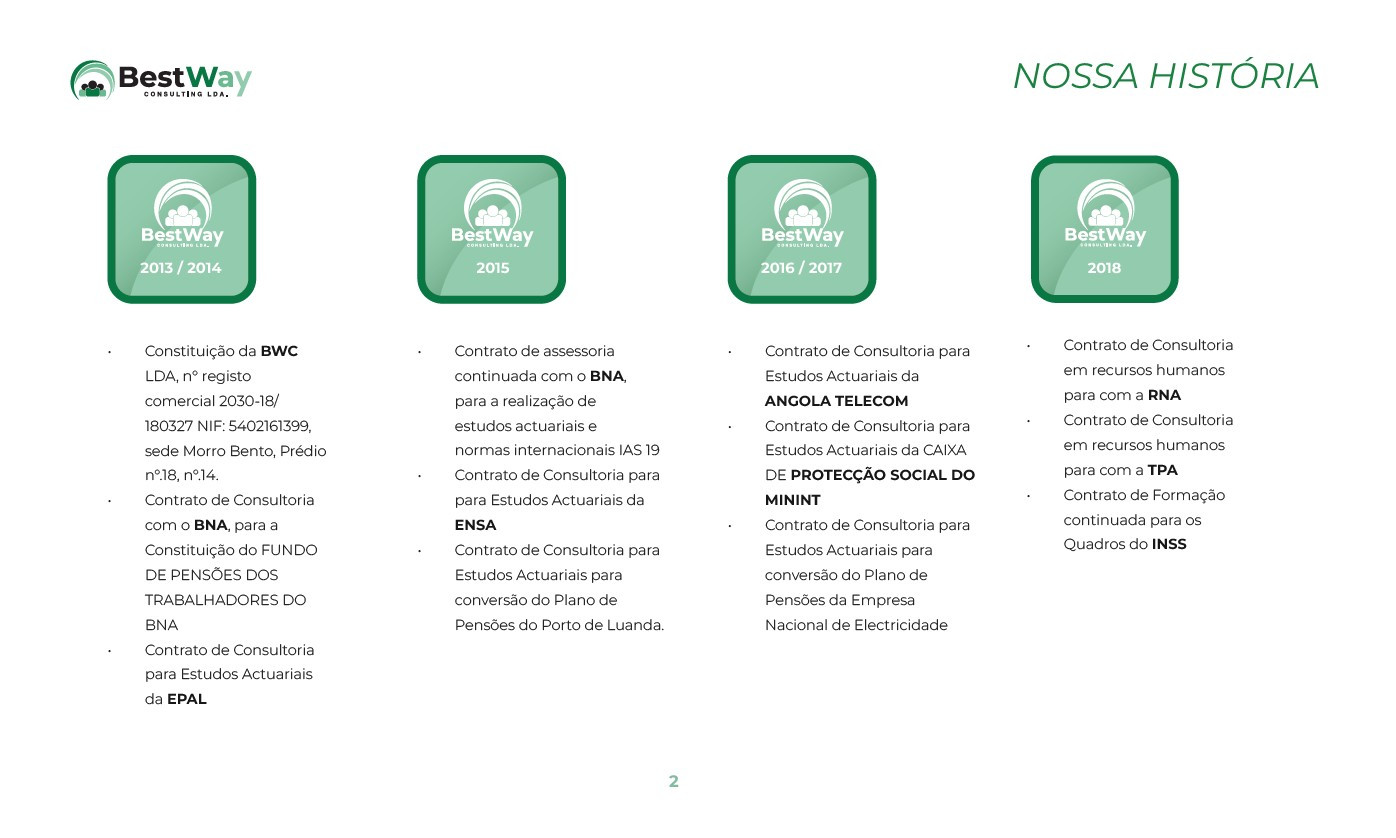Click the Porto de Luanda text line

pyautogui.click(x=559, y=625)
